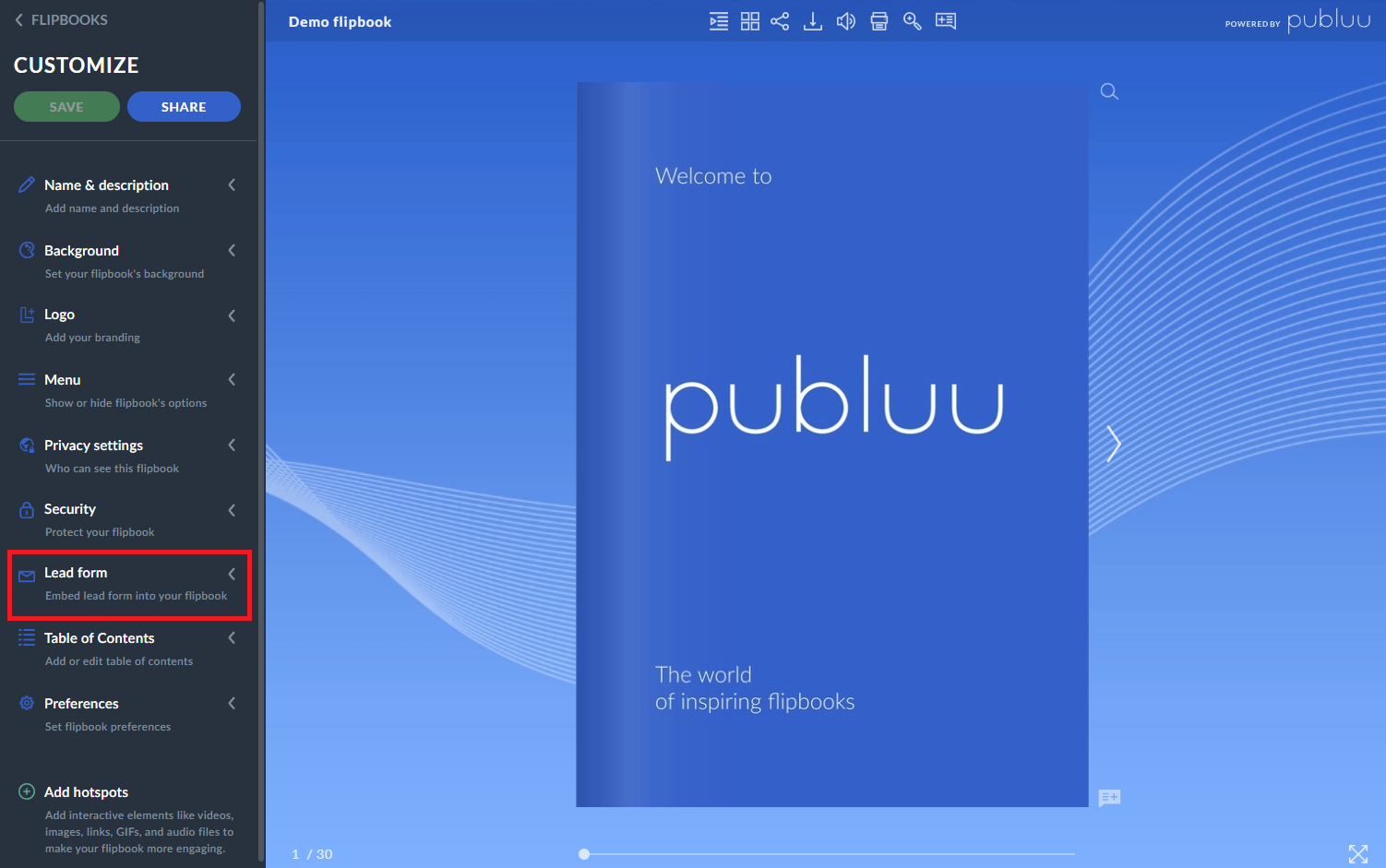Image resolution: width=1386 pixels, height=868 pixels.
Task: Click the note icon below the page
Action: pyautogui.click(x=1109, y=798)
